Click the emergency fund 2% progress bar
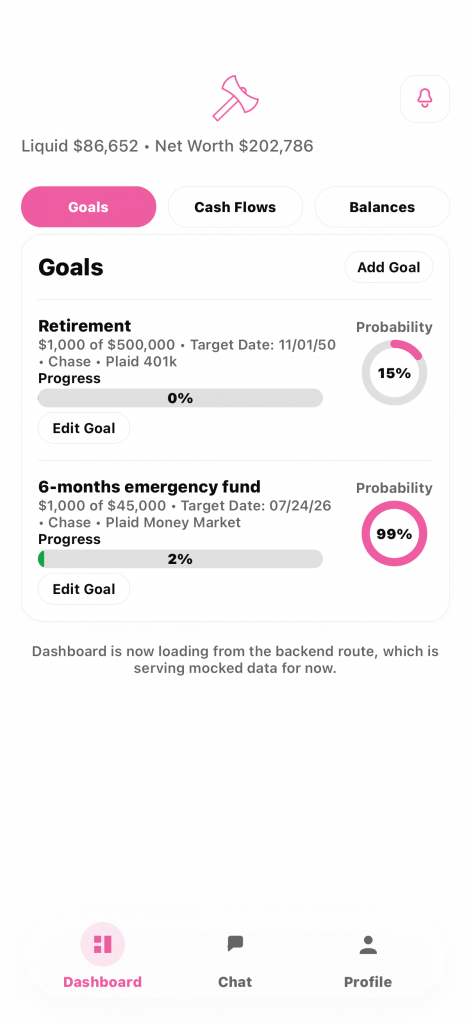Screen dimensions: 471x1024 180,559
